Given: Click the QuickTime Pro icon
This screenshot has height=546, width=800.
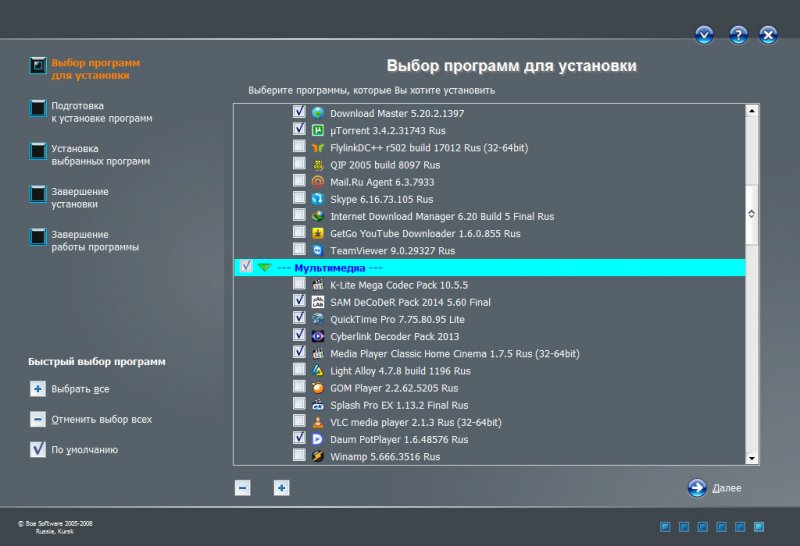Looking at the screenshot, I should (x=317, y=319).
